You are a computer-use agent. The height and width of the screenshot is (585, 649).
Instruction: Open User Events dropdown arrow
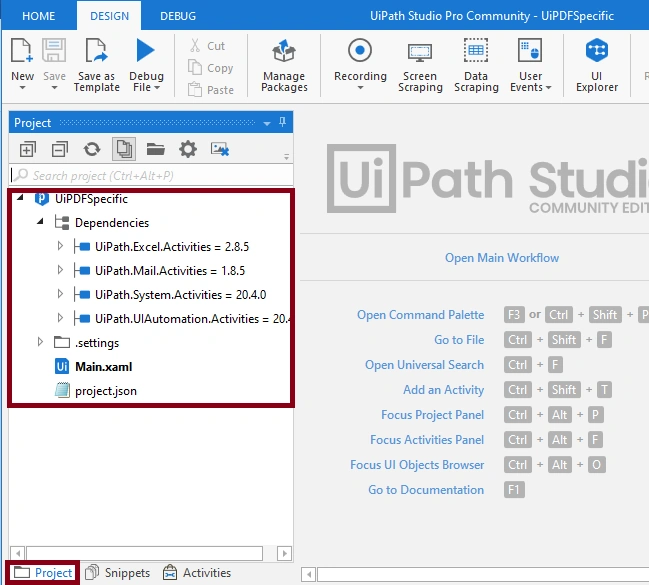pos(548,88)
